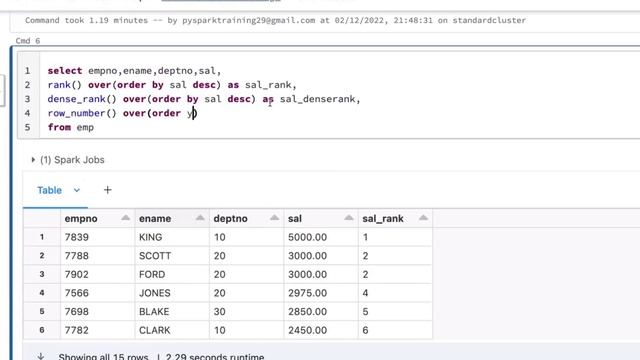
Task: Sort by the deptno column arrow
Action: [x=274, y=218]
